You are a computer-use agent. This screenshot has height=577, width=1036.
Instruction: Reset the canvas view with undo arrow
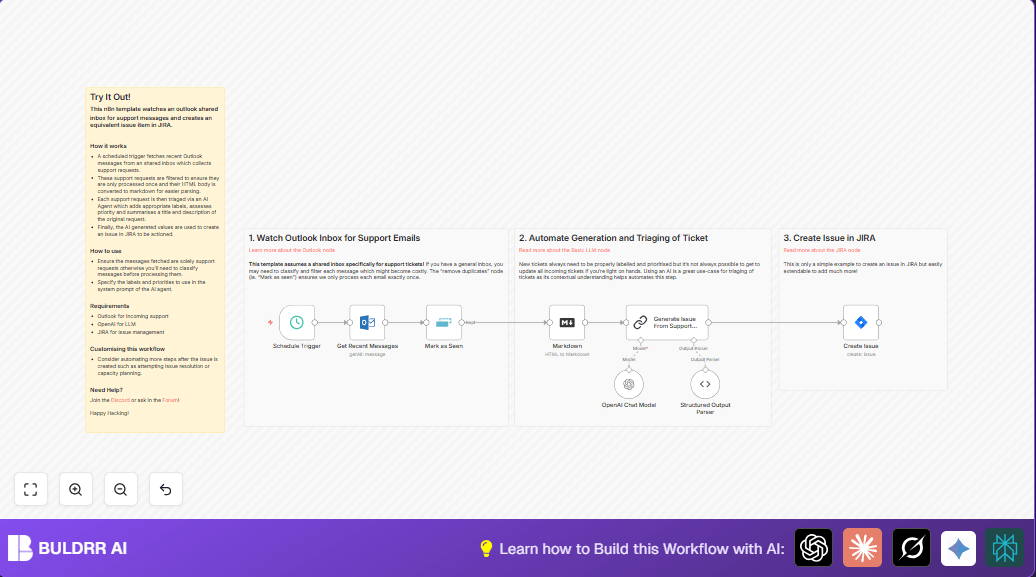coord(166,490)
